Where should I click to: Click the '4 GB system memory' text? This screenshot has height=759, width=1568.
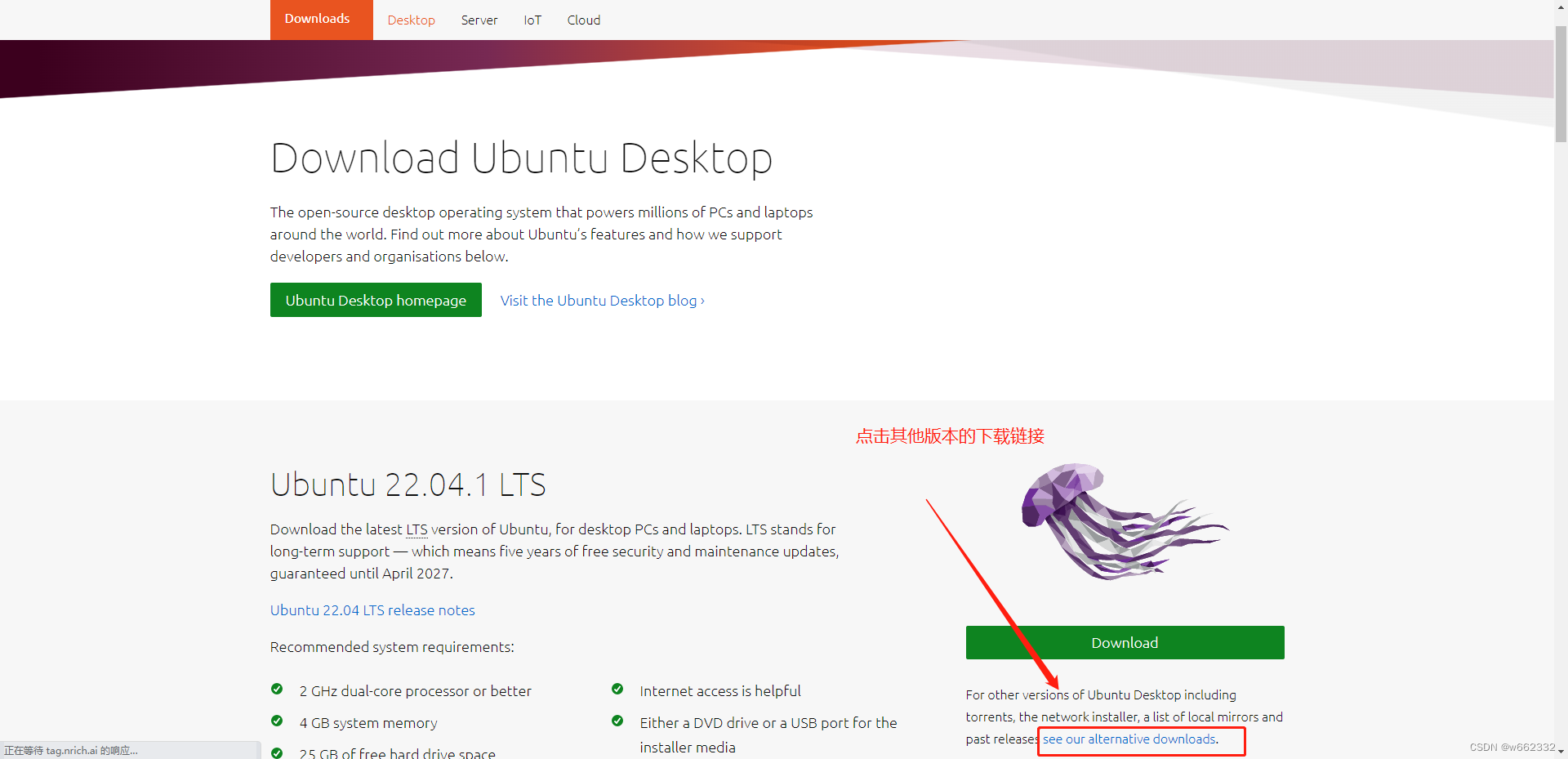click(x=368, y=723)
